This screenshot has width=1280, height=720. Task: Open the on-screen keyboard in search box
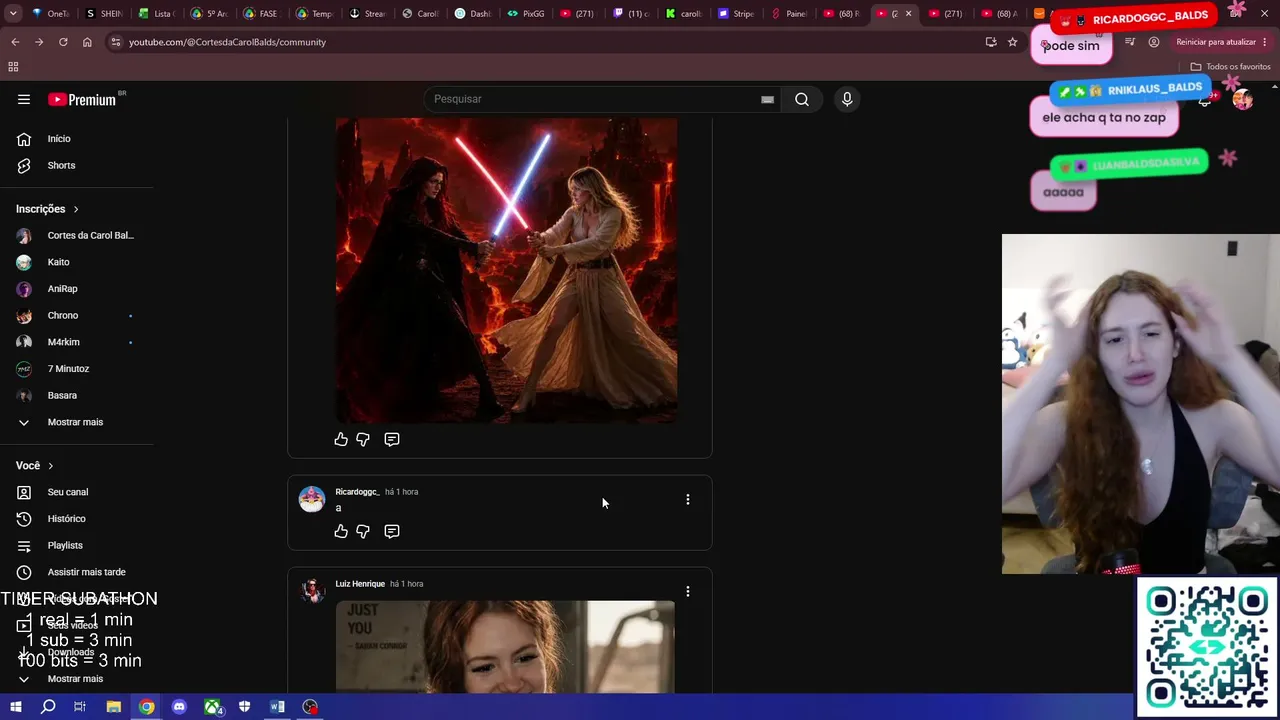click(x=767, y=99)
